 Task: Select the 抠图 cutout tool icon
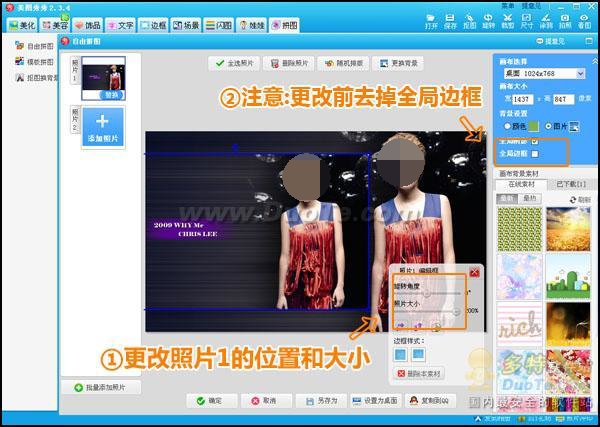470,22
